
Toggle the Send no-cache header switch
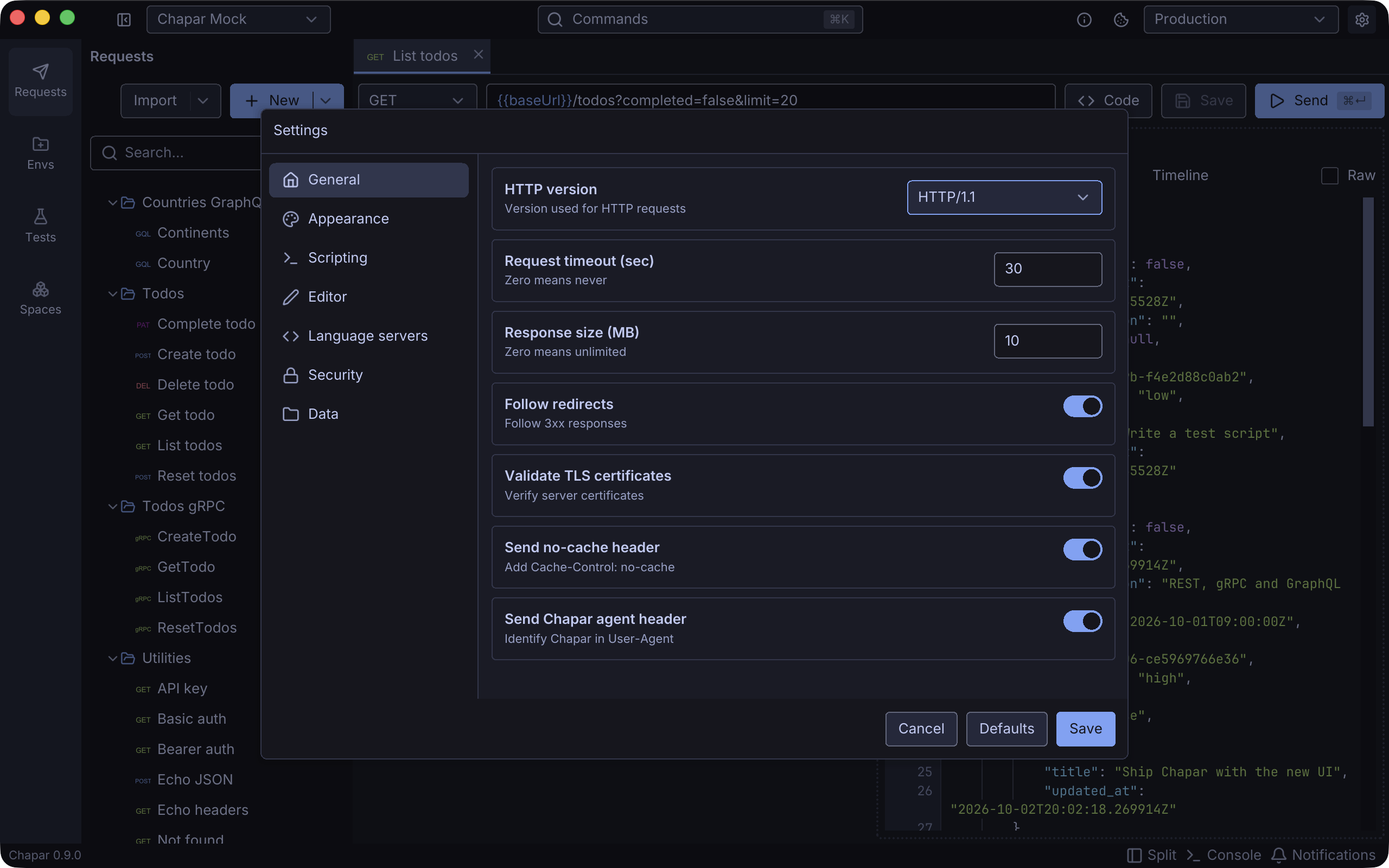point(1082,550)
